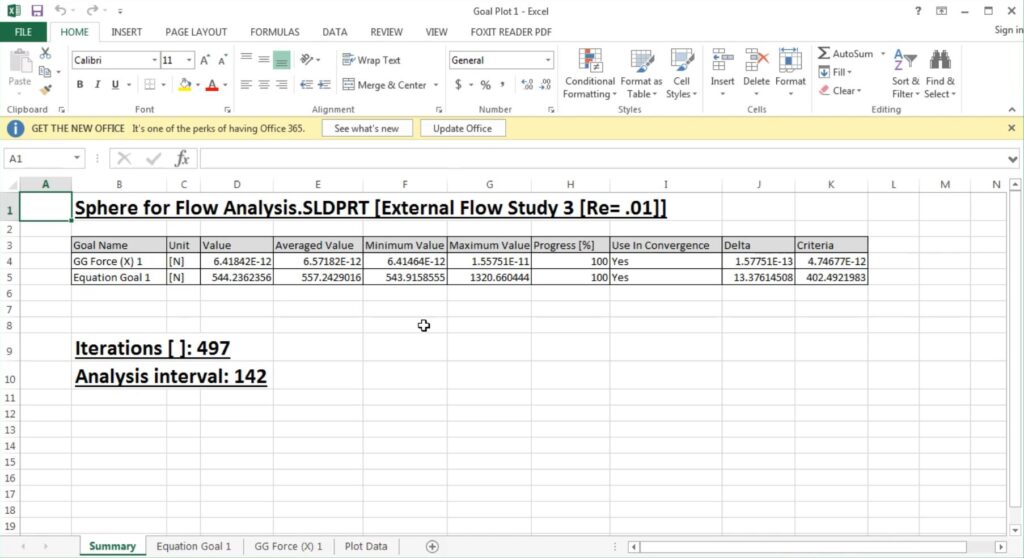Open the font color dropdown arrow
1024x558 pixels.
225,85
